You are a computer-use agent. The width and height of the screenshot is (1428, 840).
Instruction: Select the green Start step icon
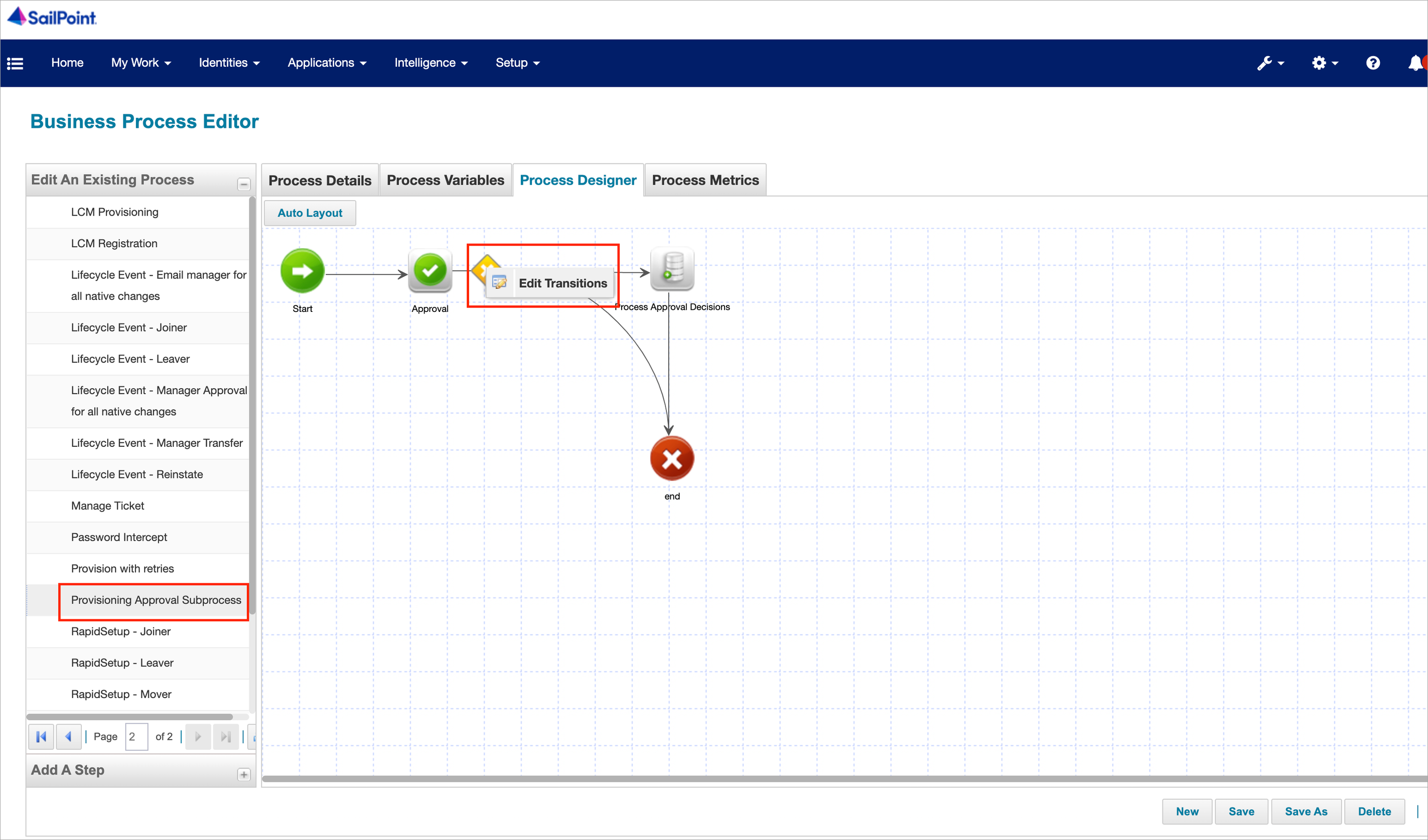302,271
